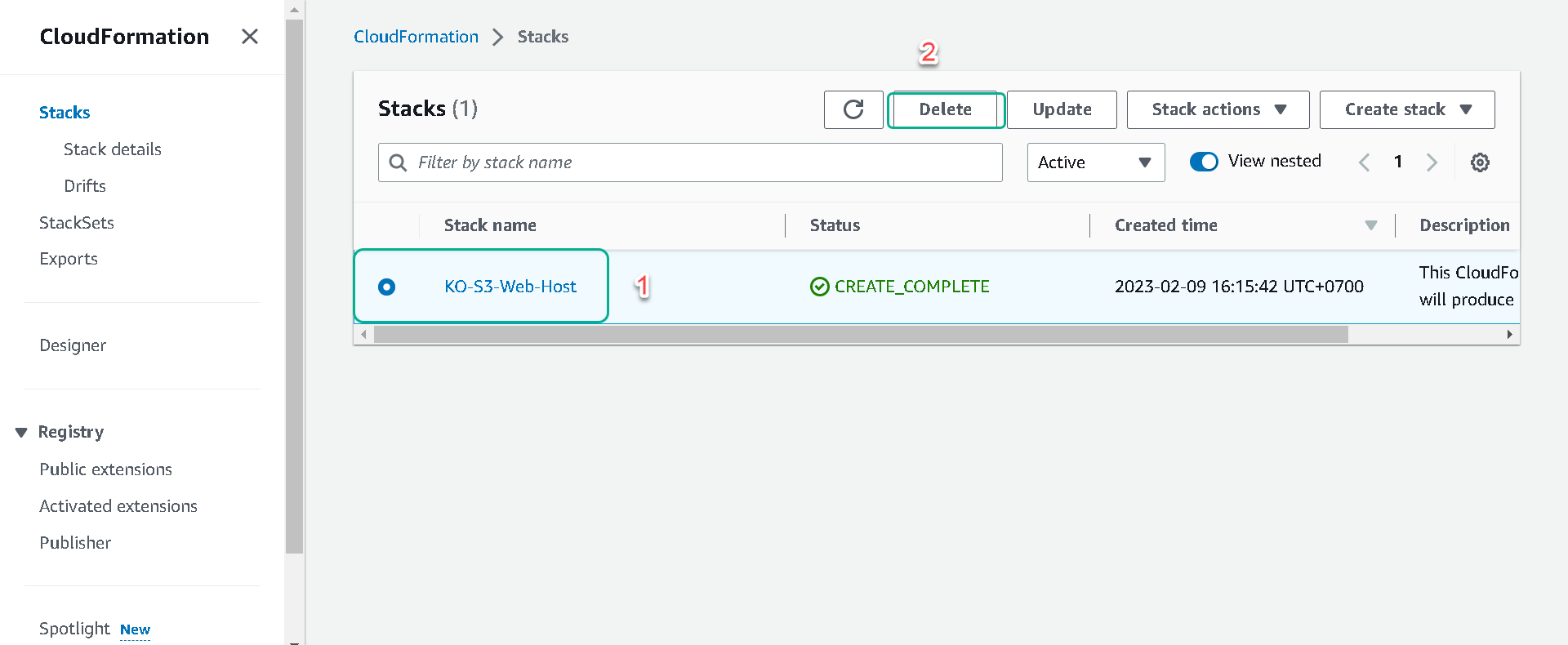The image size is (1568, 645).
Task: Close the CloudFormation side panel
Action: (250, 37)
